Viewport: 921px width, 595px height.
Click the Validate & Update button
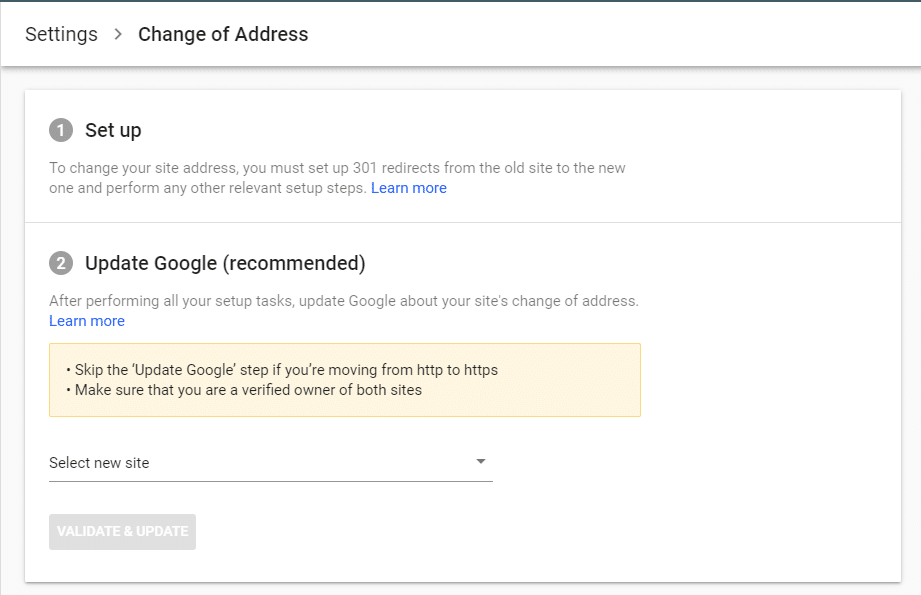(x=122, y=532)
